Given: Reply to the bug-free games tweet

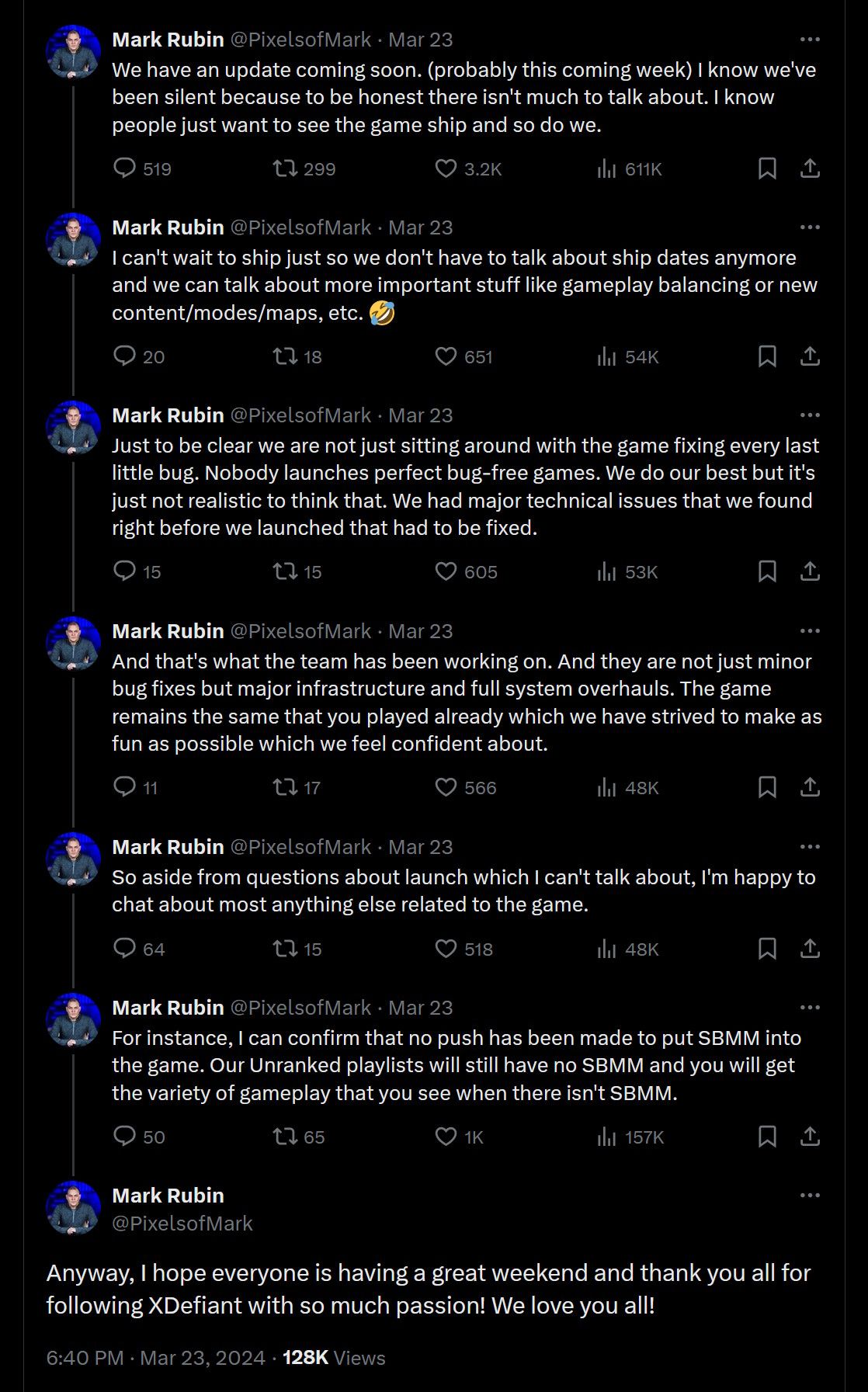Looking at the screenshot, I should point(124,571).
